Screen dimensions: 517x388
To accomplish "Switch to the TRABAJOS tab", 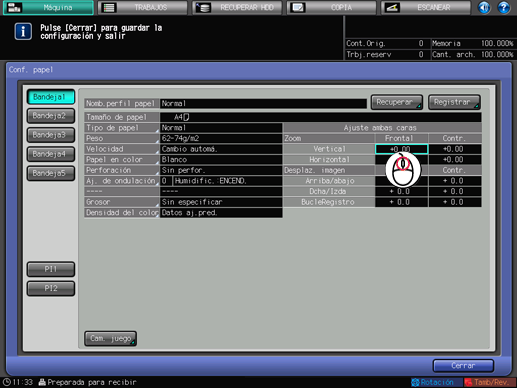I will (143, 8).
